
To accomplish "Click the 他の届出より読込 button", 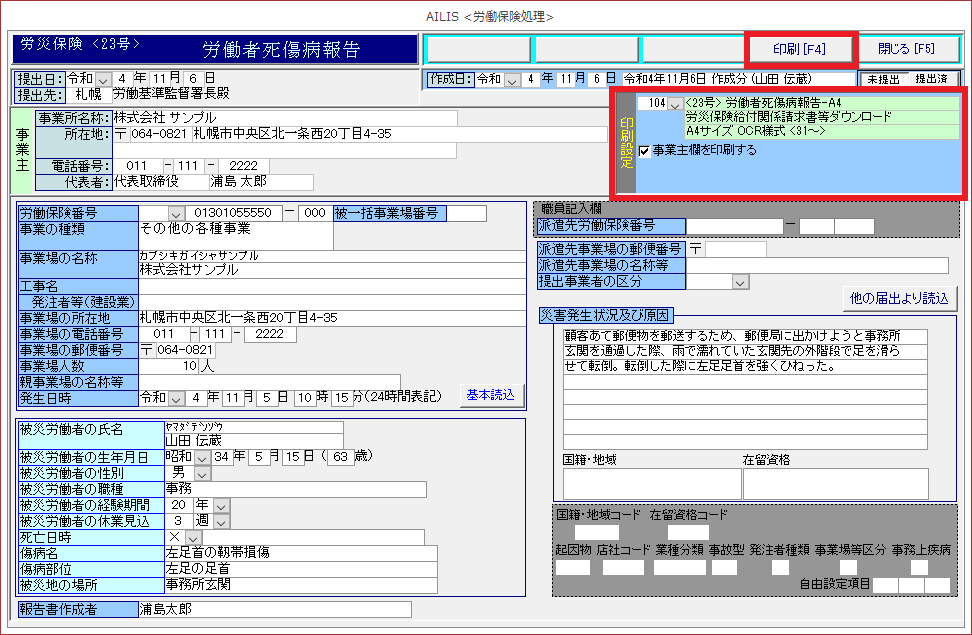I will click(x=898, y=297).
